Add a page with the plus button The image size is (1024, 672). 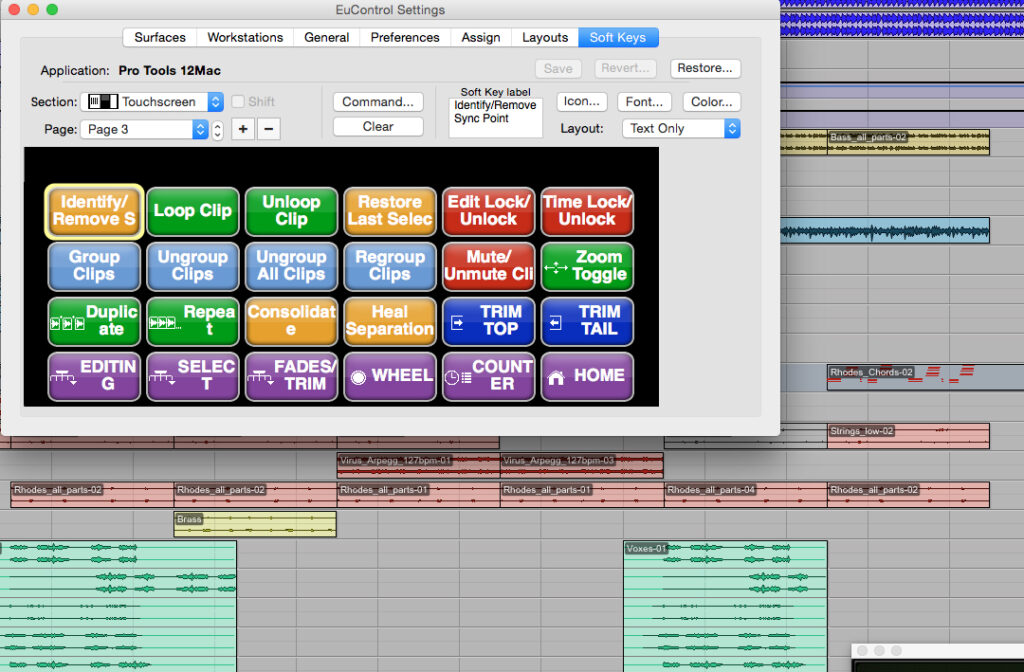[243, 129]
